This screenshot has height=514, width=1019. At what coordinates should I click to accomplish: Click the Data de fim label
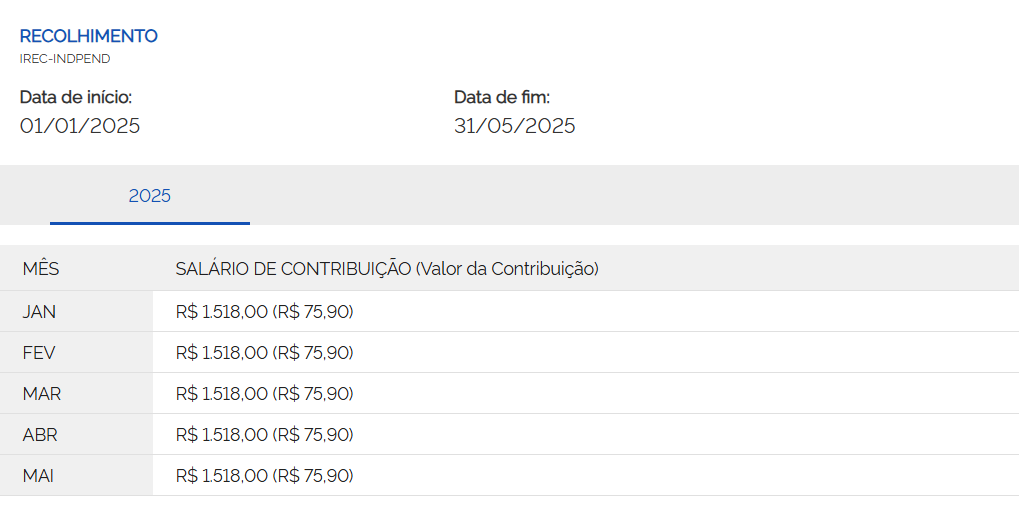point(502,97)
